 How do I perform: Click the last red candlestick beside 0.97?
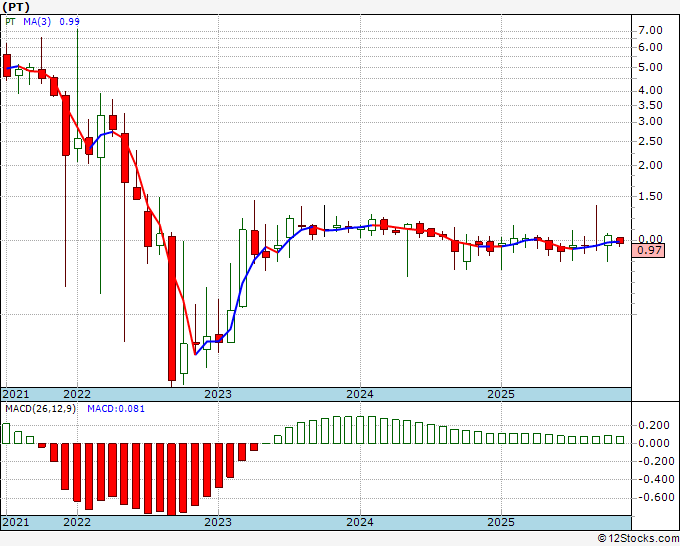620,241
